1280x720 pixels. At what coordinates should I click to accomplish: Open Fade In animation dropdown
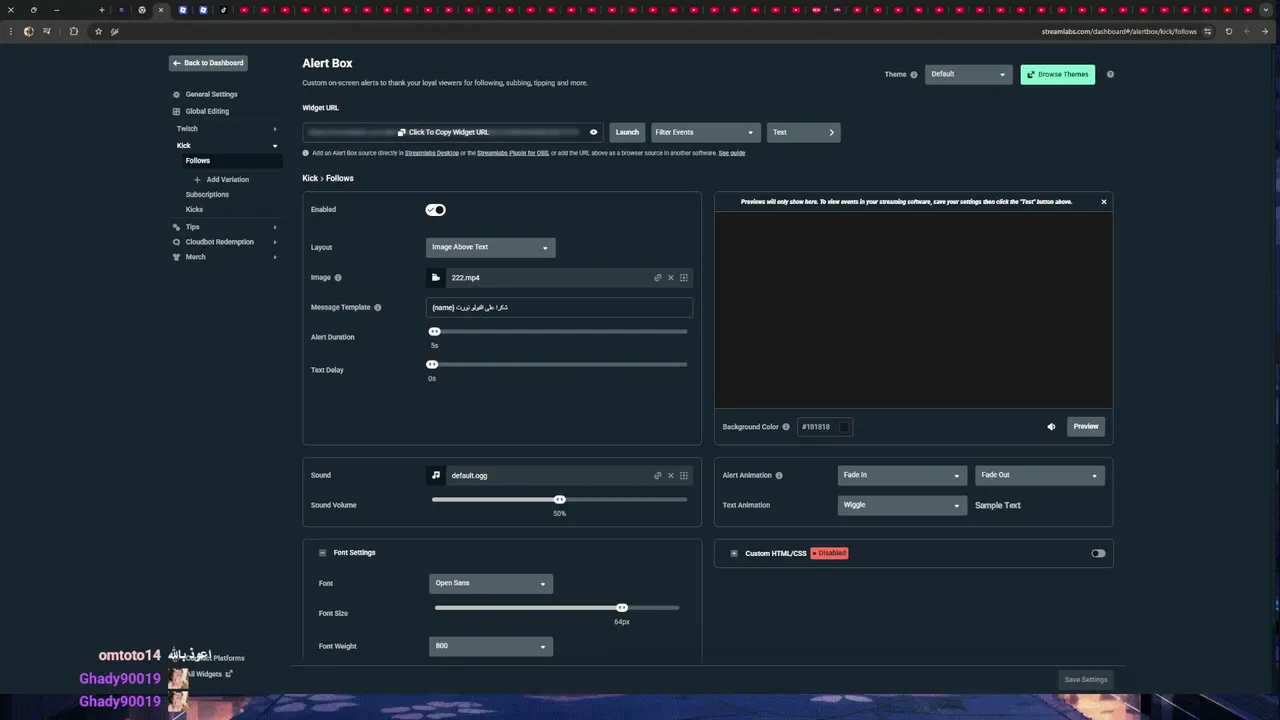902,476
